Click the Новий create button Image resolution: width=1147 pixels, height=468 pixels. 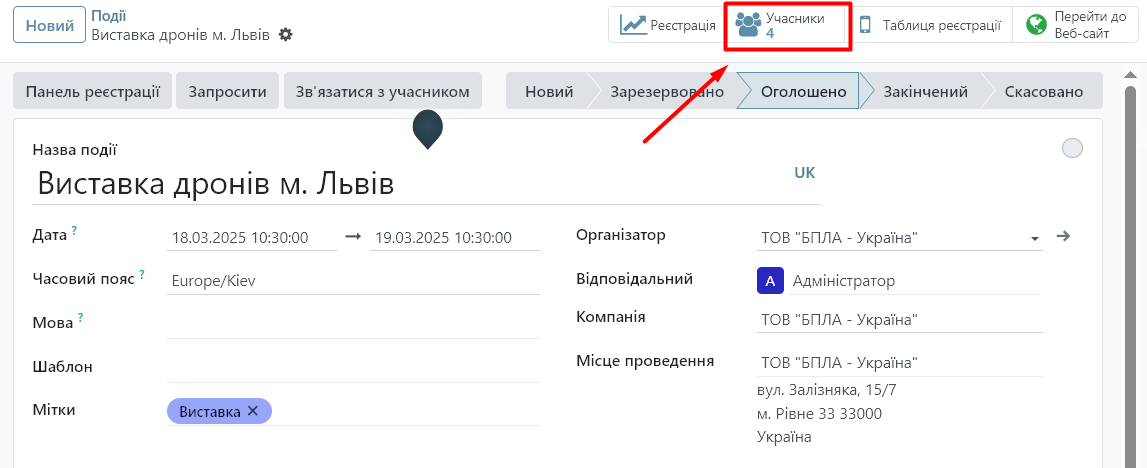coord(49,26)
